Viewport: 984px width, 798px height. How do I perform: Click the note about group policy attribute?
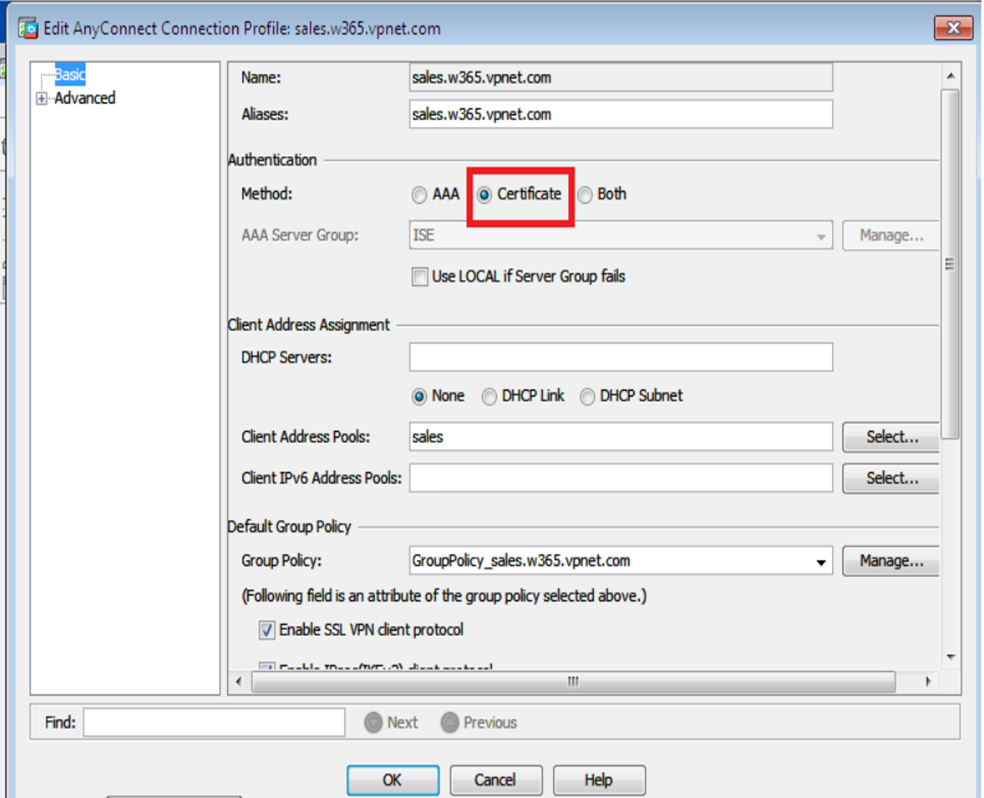(x=444, y=596)
